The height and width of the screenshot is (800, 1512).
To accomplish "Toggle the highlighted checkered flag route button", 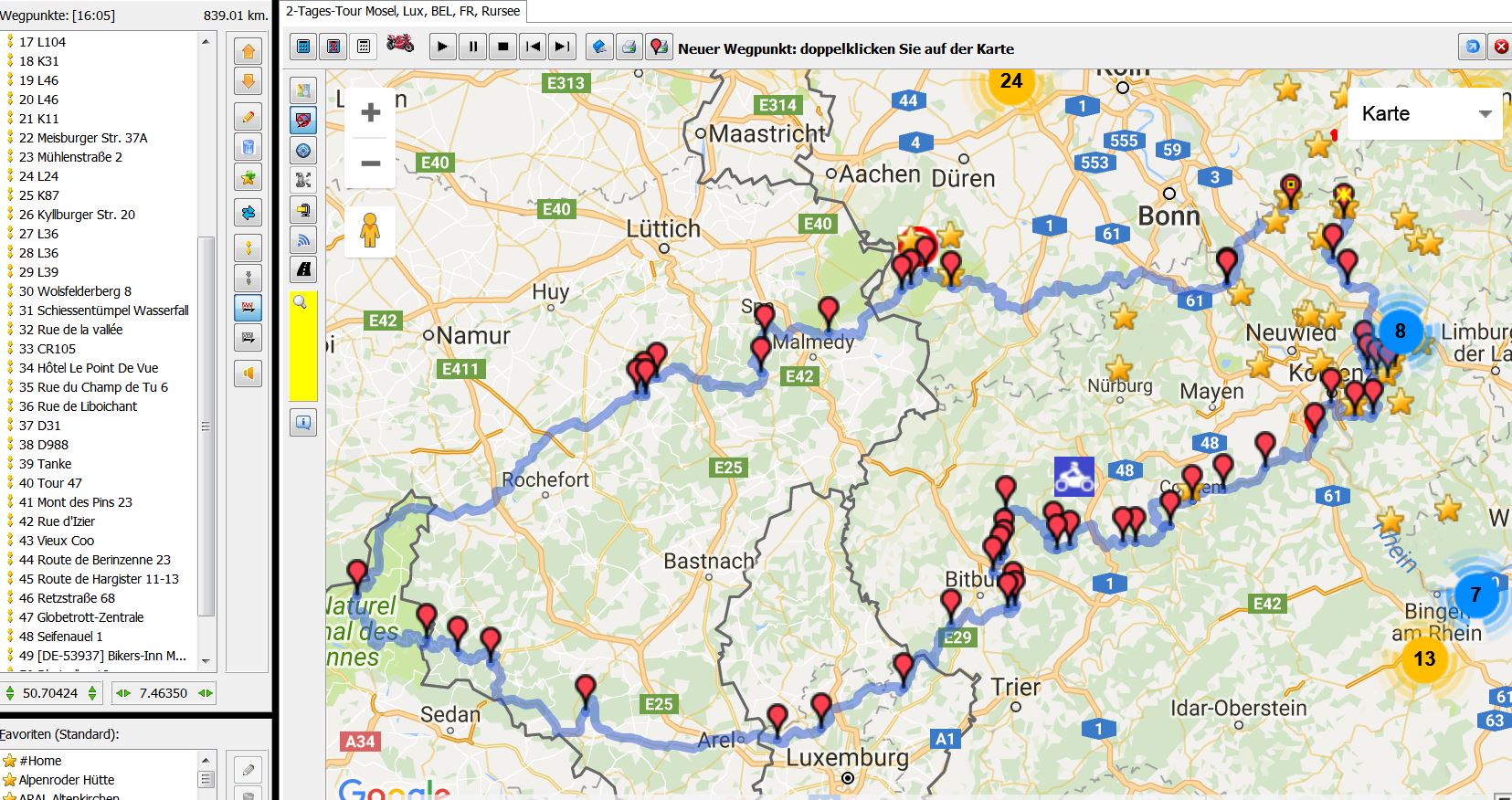I will (x=248, y=307).
